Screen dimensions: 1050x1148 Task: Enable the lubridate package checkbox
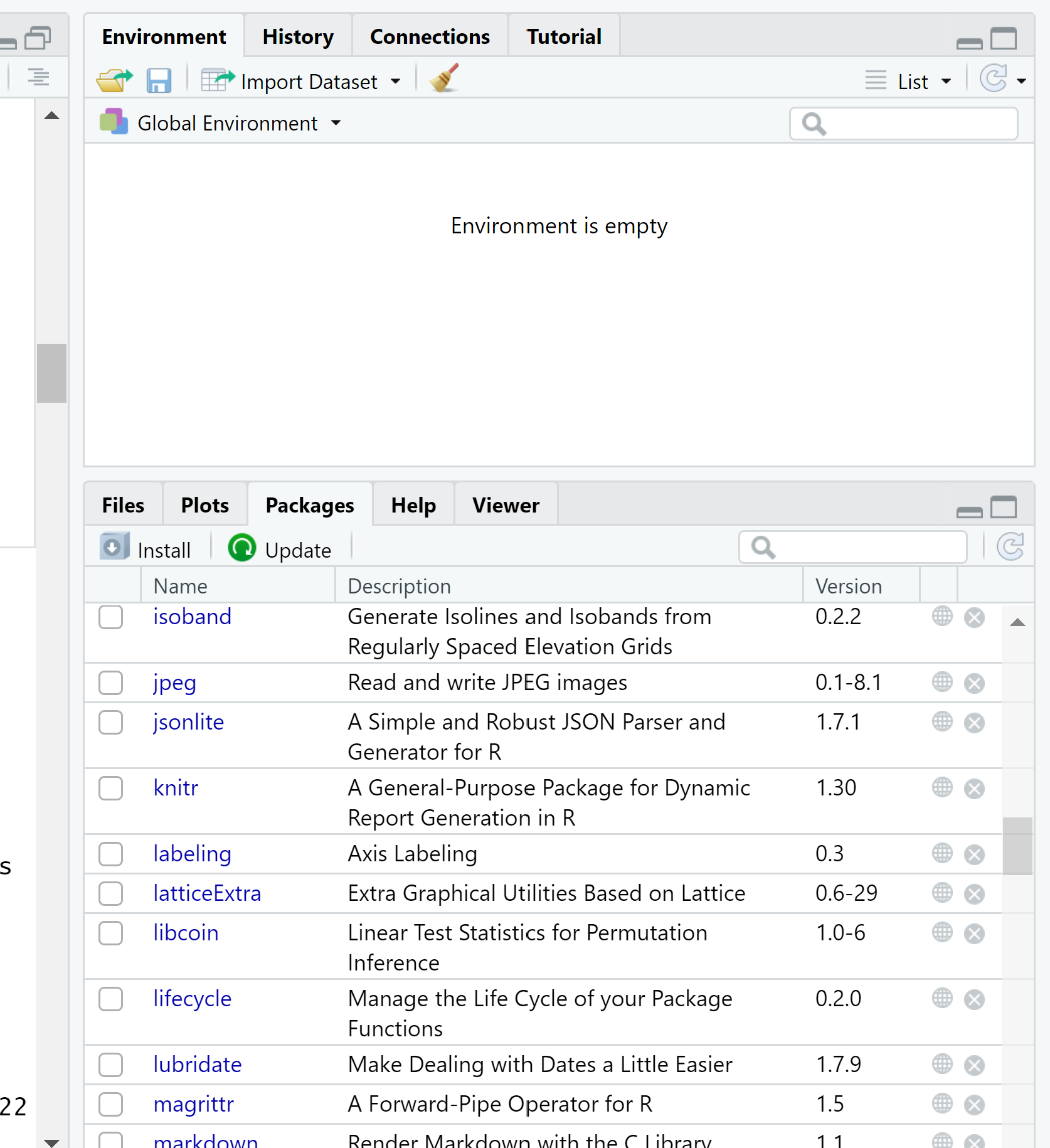coord(110,1065)
